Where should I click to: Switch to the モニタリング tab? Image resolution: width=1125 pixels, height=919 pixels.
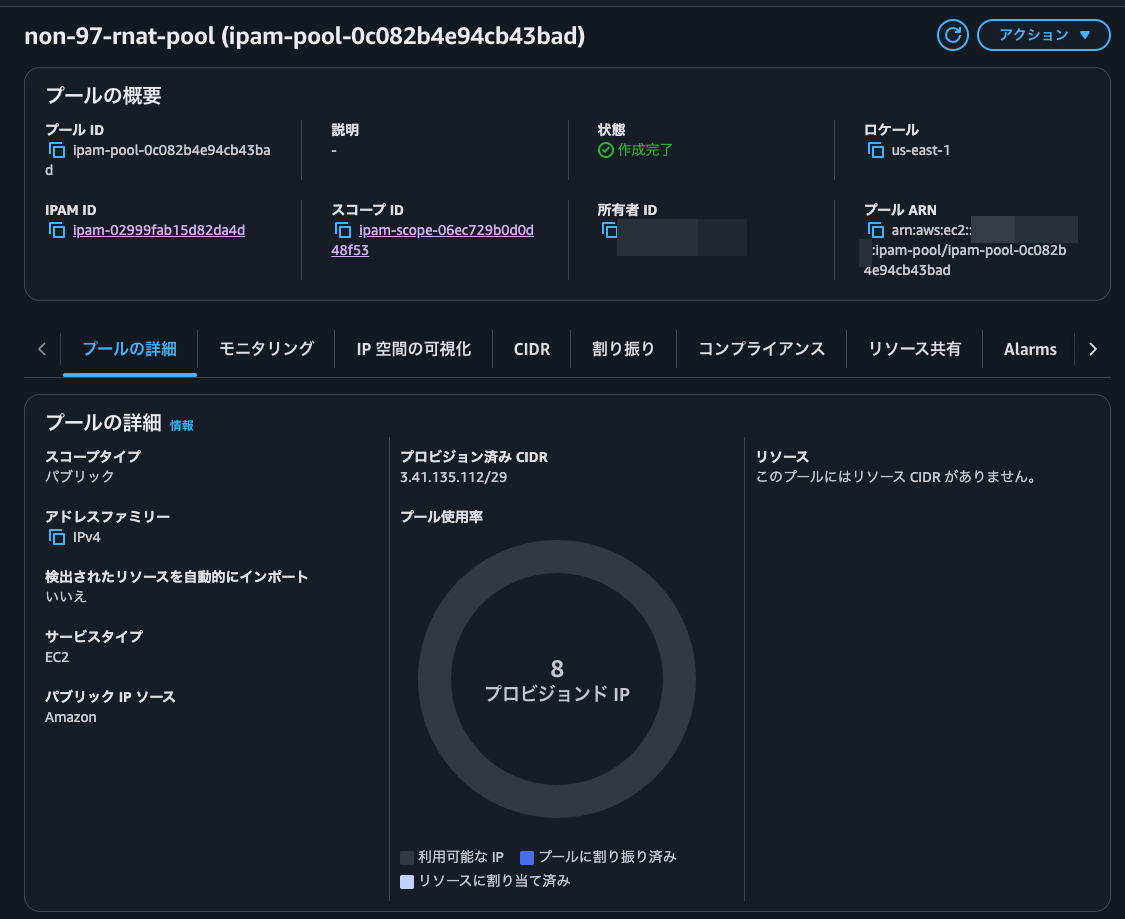point(264,349)
